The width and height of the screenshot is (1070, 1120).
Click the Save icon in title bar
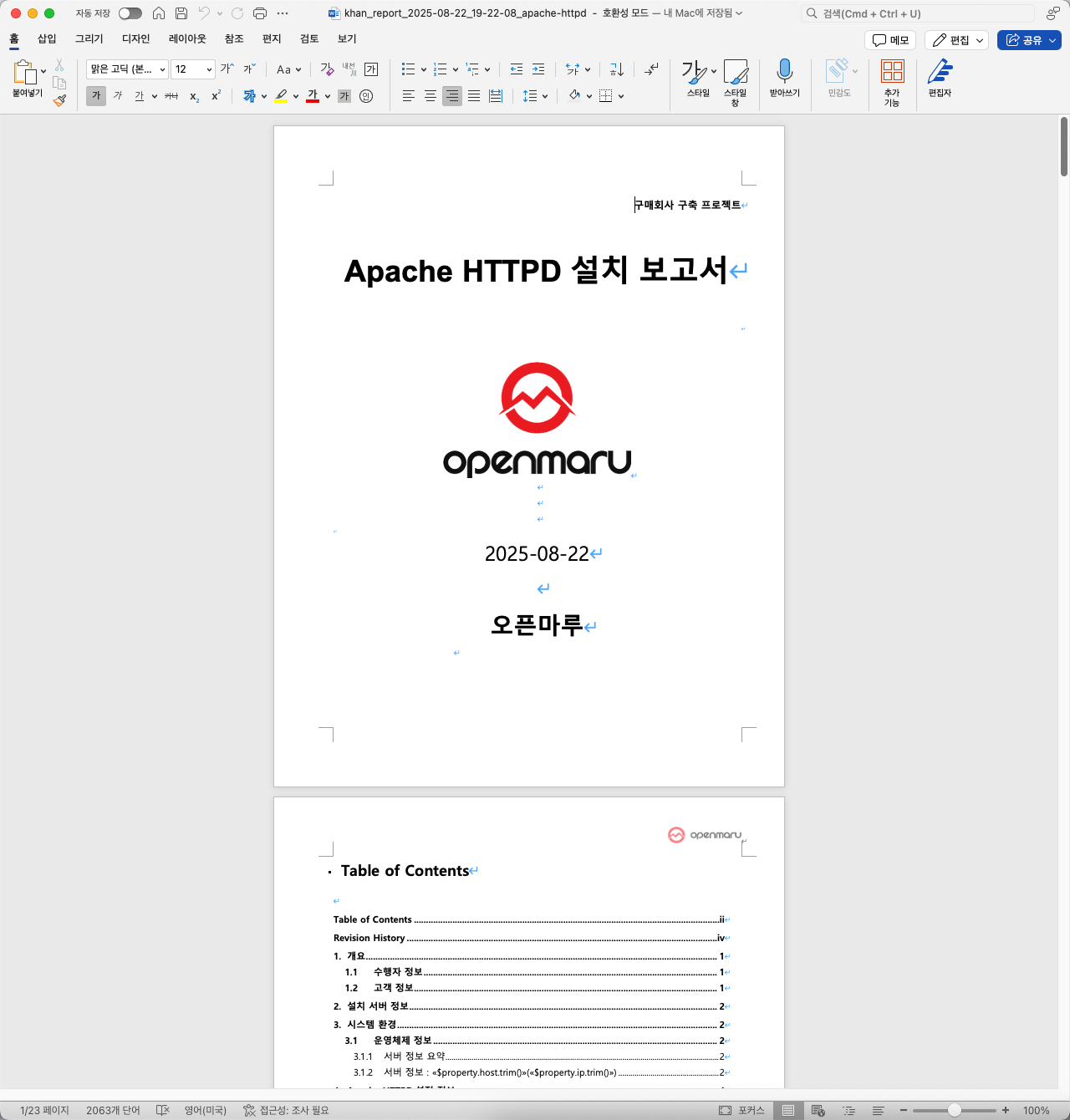(x=181, y=13)
